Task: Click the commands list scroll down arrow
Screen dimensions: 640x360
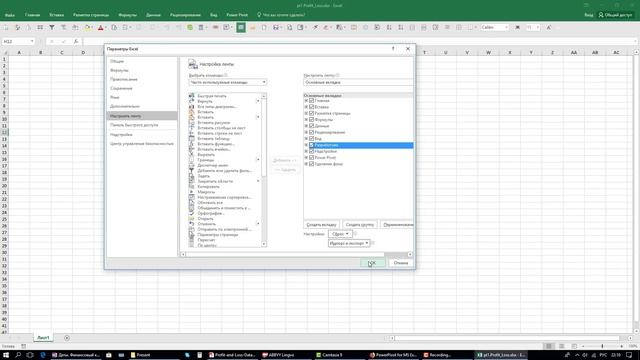Action: 264,244
